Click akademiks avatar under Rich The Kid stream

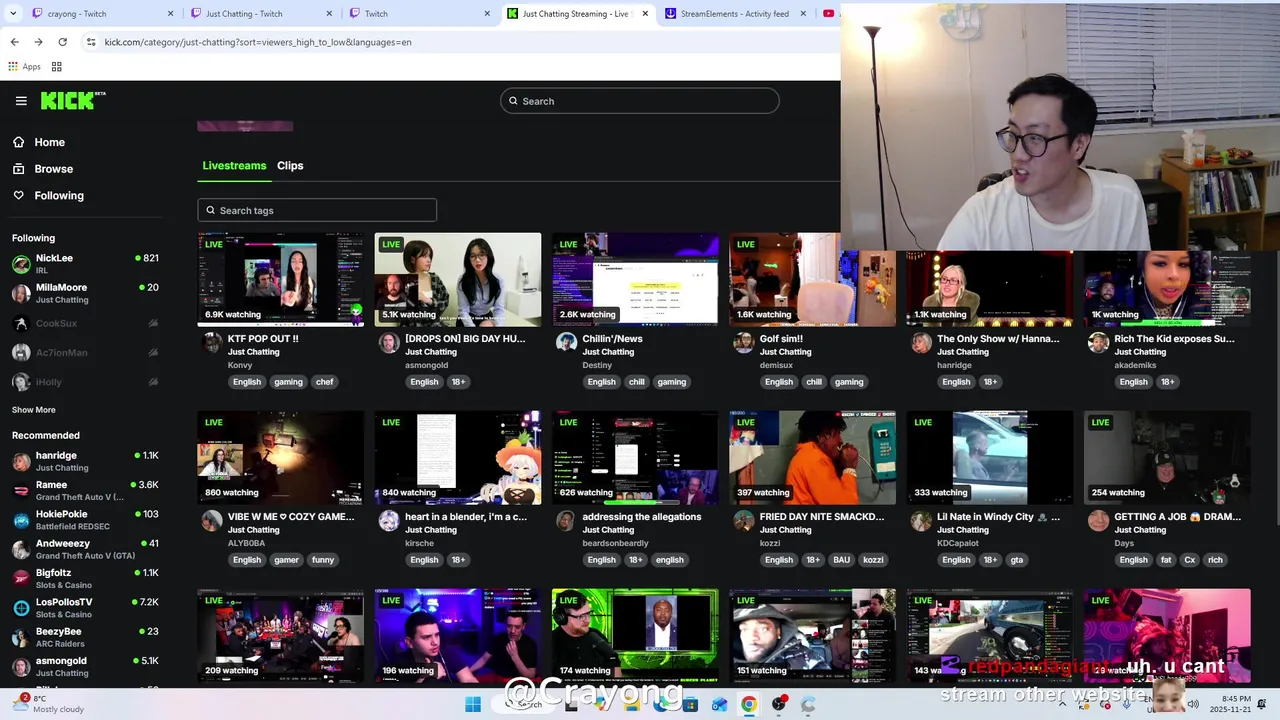(1098, 343)
